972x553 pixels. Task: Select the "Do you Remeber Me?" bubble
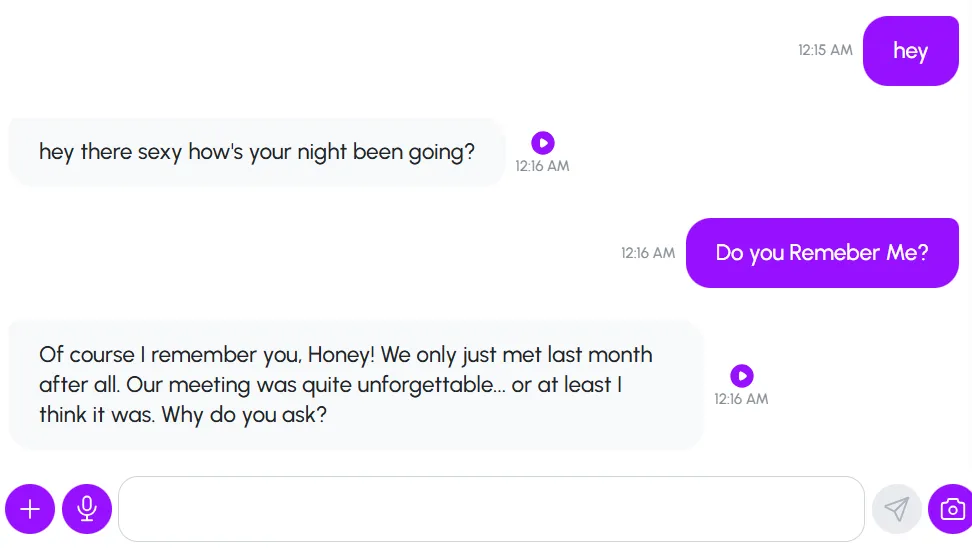822,253
